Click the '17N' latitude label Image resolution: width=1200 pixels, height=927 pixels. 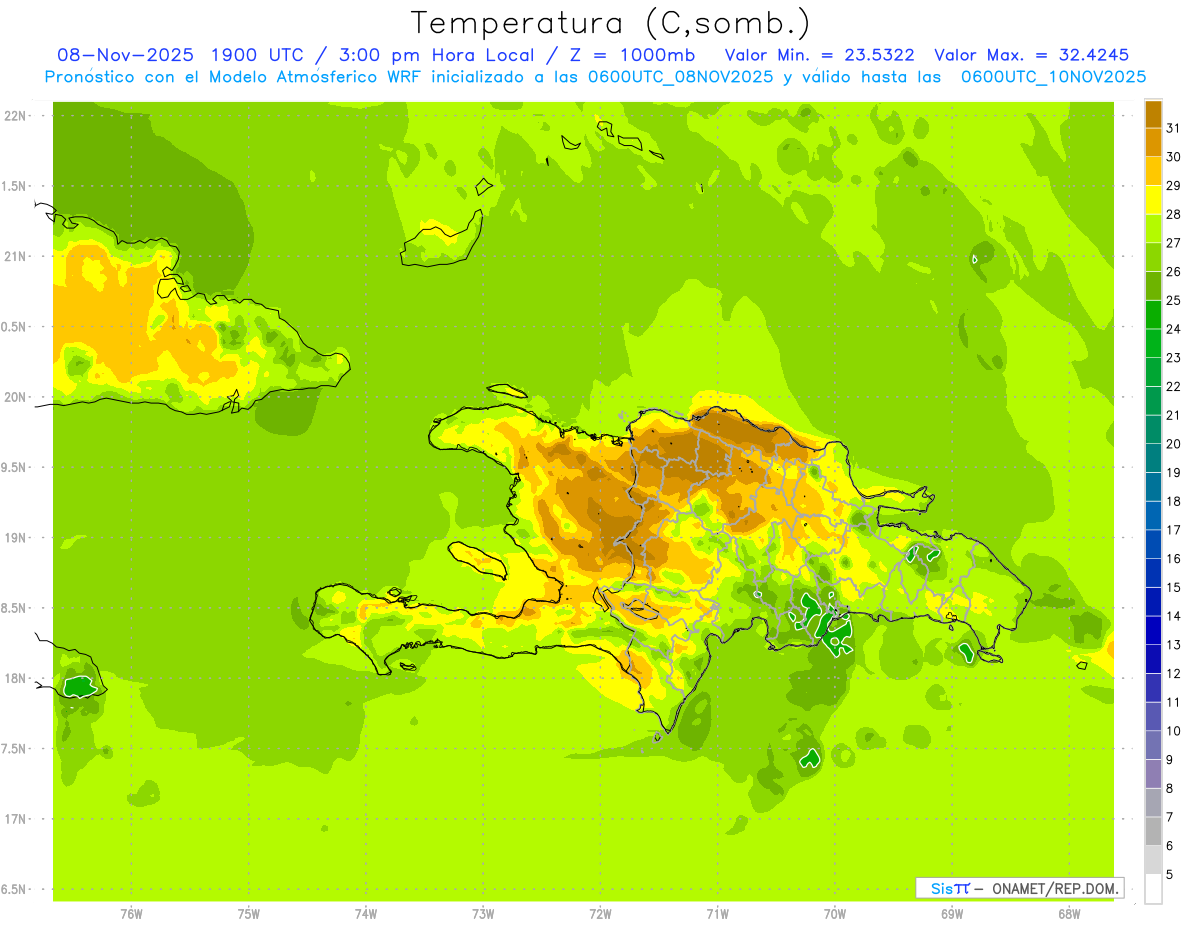tap(15, 819)
